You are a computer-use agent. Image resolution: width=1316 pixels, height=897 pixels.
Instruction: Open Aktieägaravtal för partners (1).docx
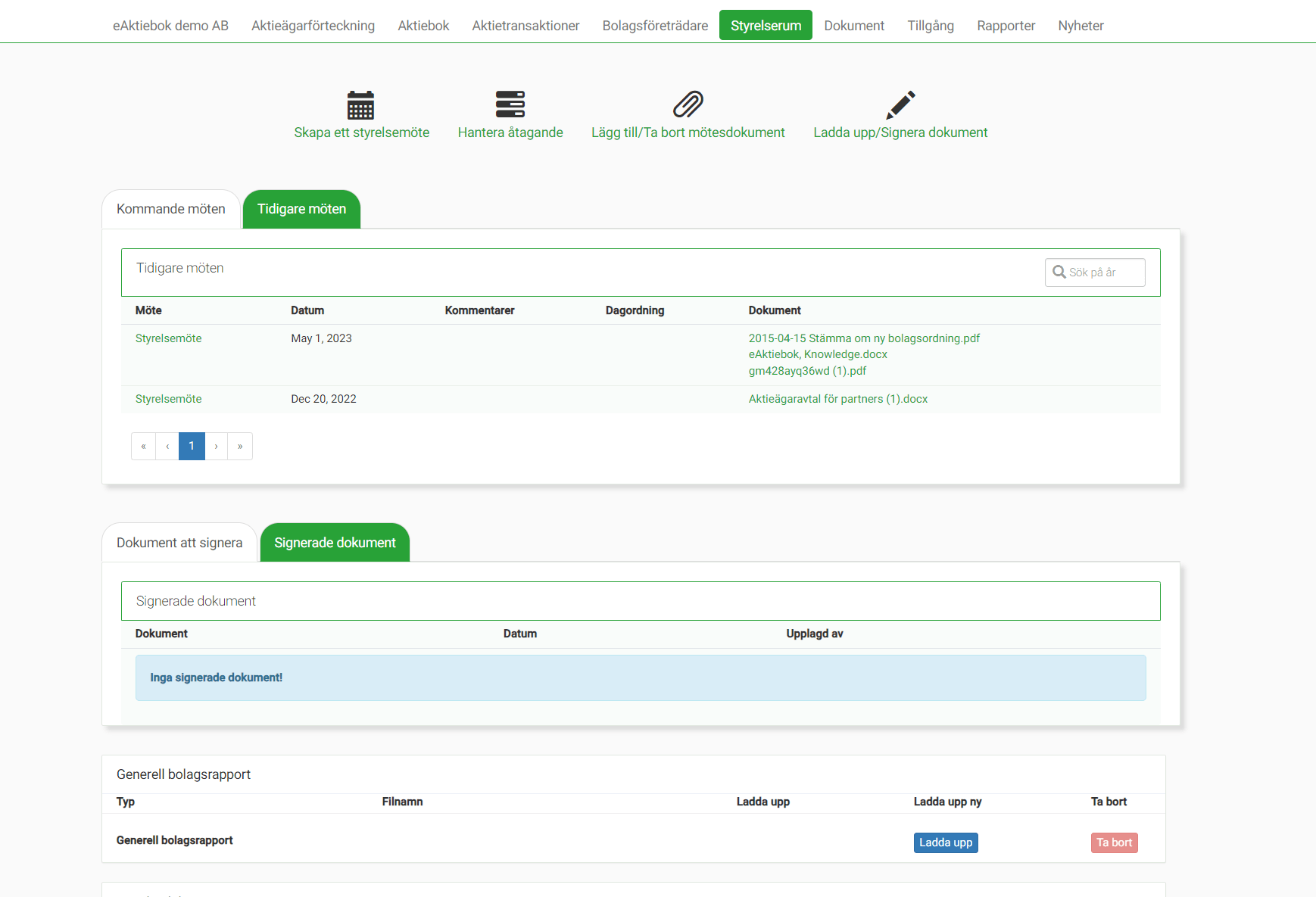coord(837,399)
